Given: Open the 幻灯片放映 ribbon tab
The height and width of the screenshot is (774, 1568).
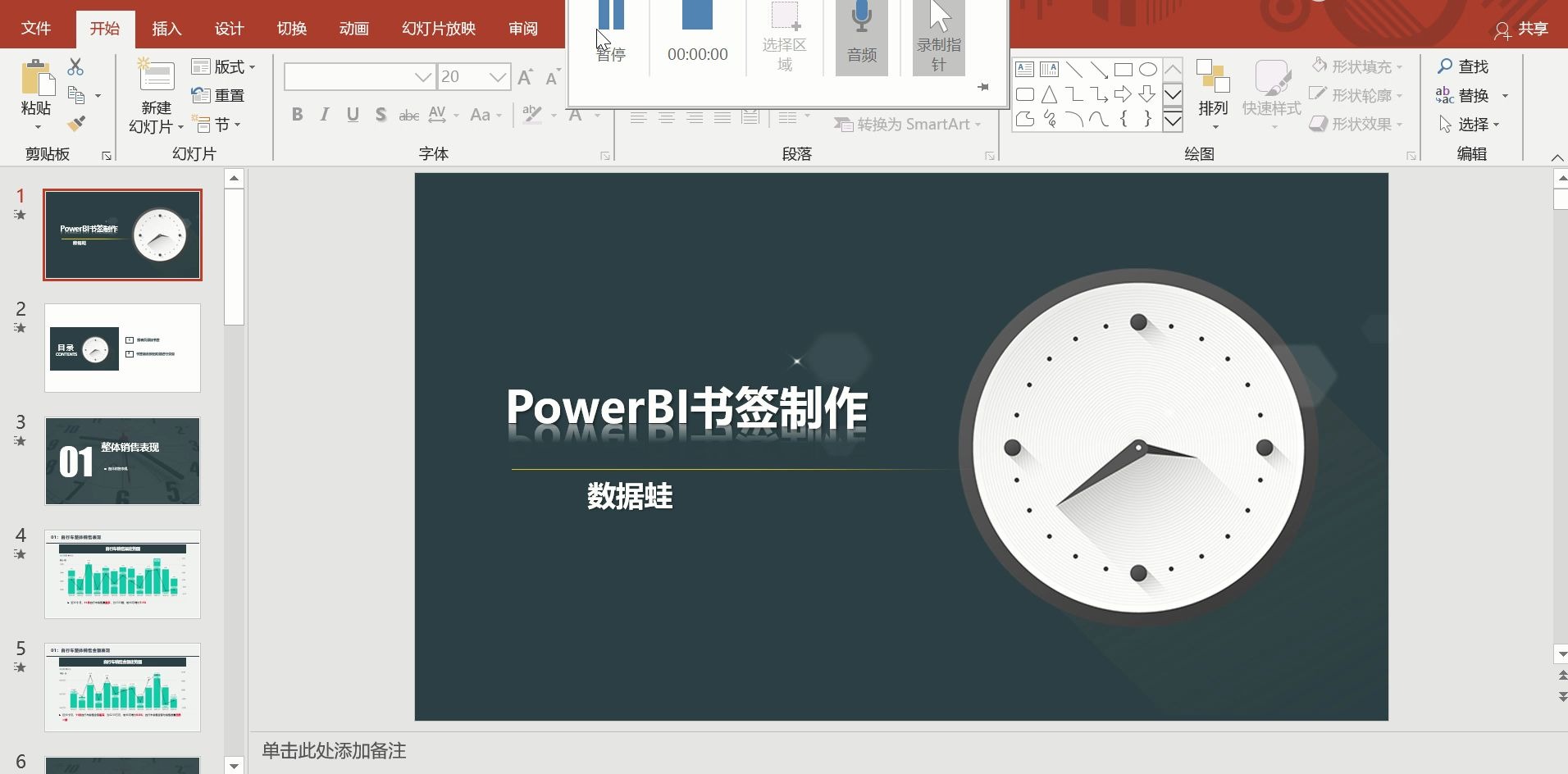Looking at the screenshot, I should tap(437, 28).
